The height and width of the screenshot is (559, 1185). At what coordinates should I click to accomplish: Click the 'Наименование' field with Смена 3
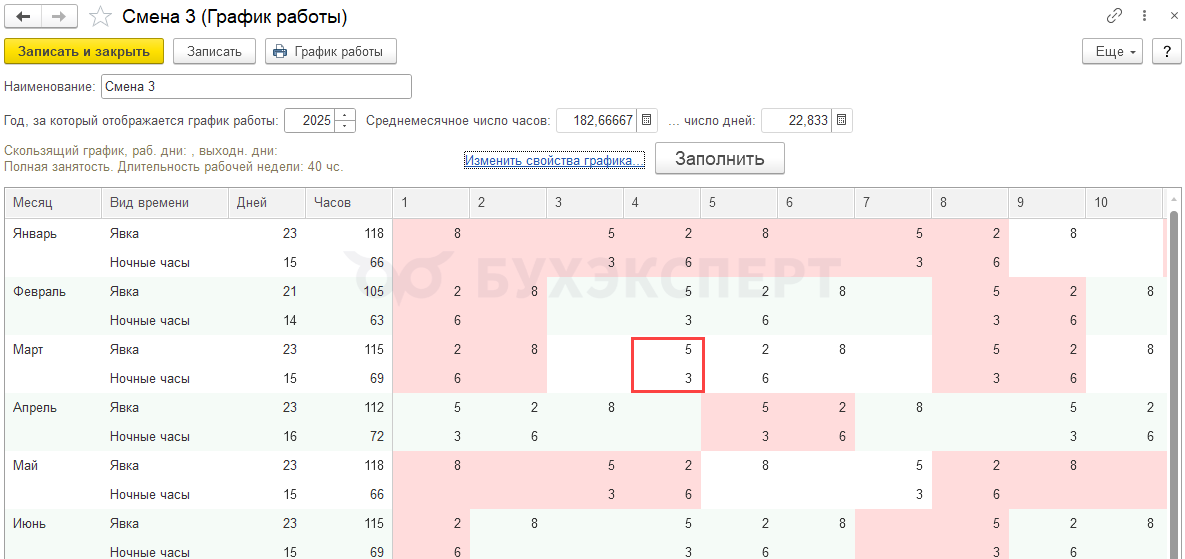256,87
